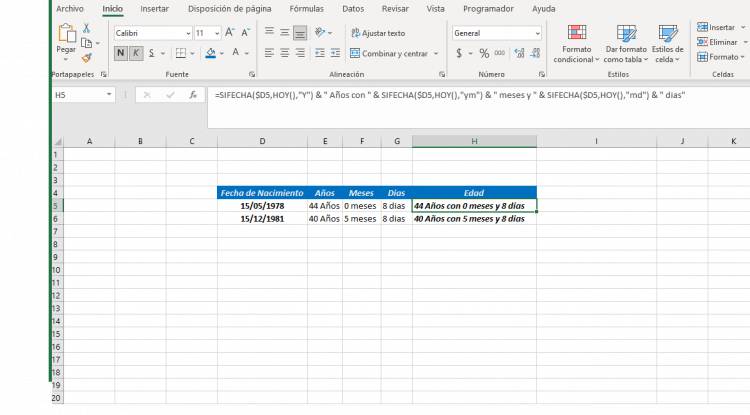
Task: Expand the General number format dropdown
Action: [x=537, y=33]
